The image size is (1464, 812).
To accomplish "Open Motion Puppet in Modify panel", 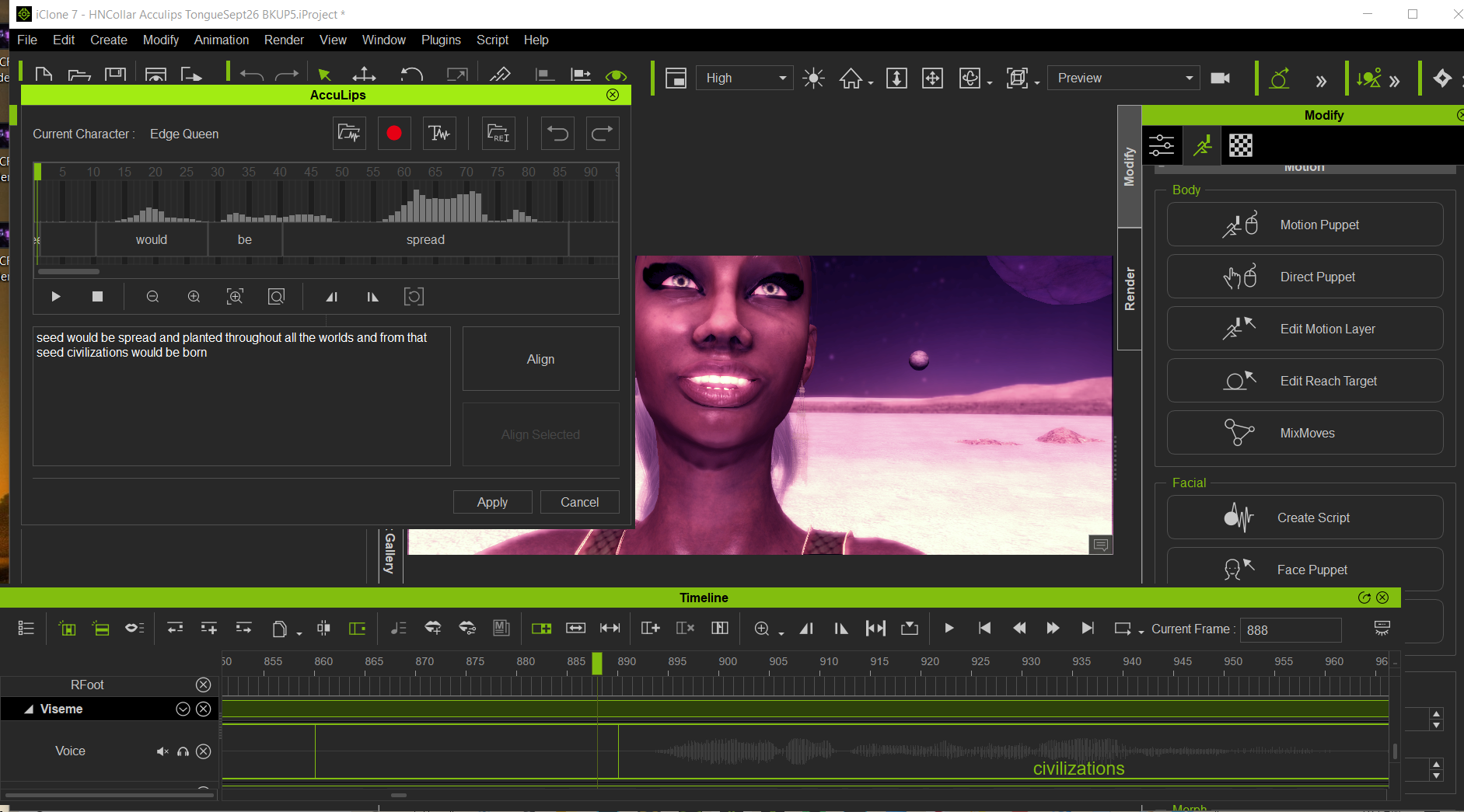I will [1305, 225].
